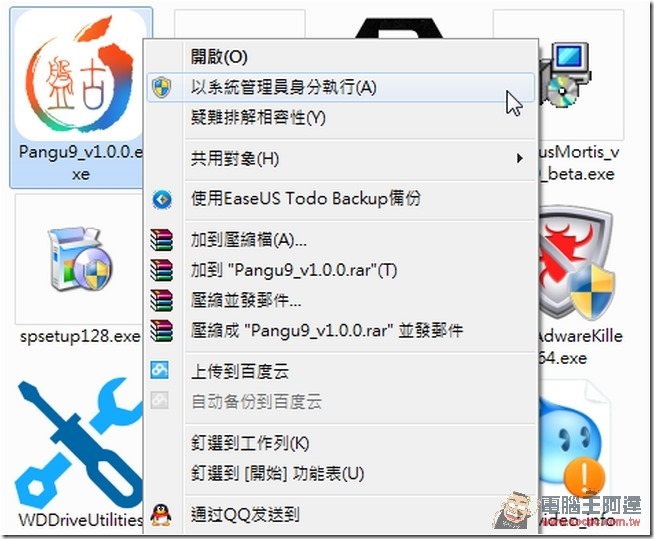Expand the 共用對象(H) submenu arrow

coord(519,159)
